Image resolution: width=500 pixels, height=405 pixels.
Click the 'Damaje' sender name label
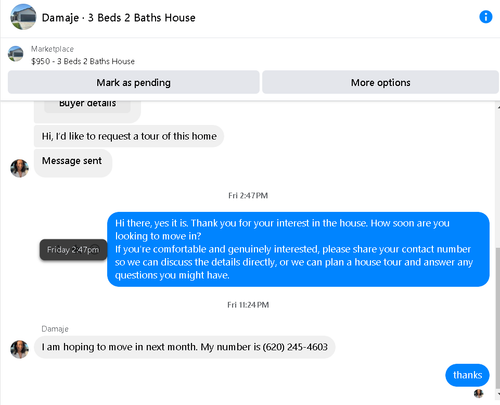coord(55,329)
